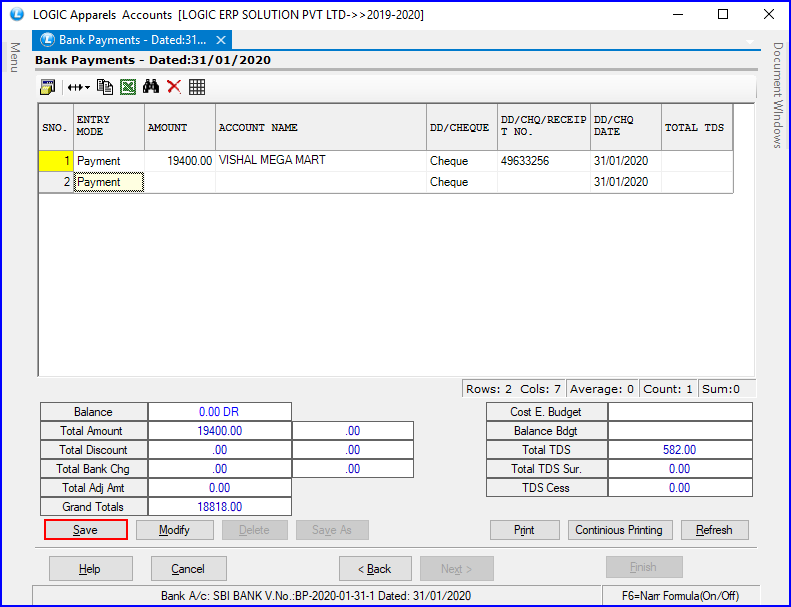Viewport: 791px width, 607px height.
Task: Click the Modify button
Action: [175, 530]
